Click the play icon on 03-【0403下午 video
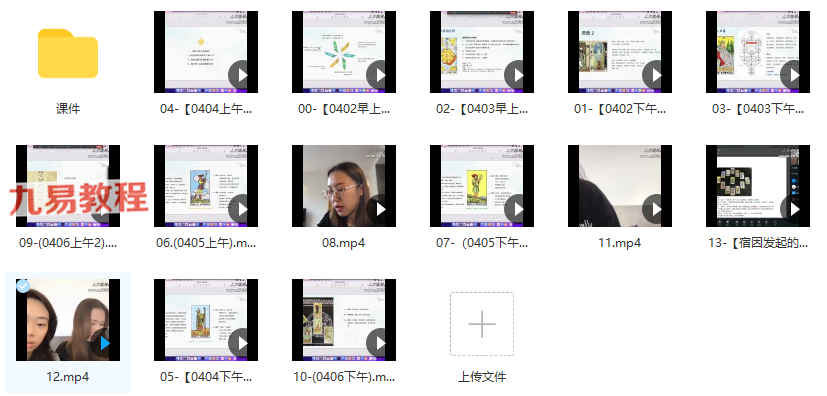827x396 pixels. click(794, 75)
